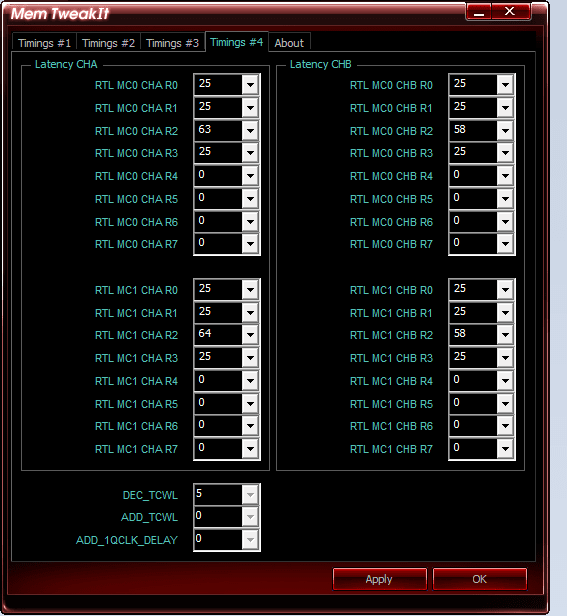Viewport: 567px width, 616px height.
Task: Open the ADD_TCWL dropdown arrow
Action: tap(250, 517)
